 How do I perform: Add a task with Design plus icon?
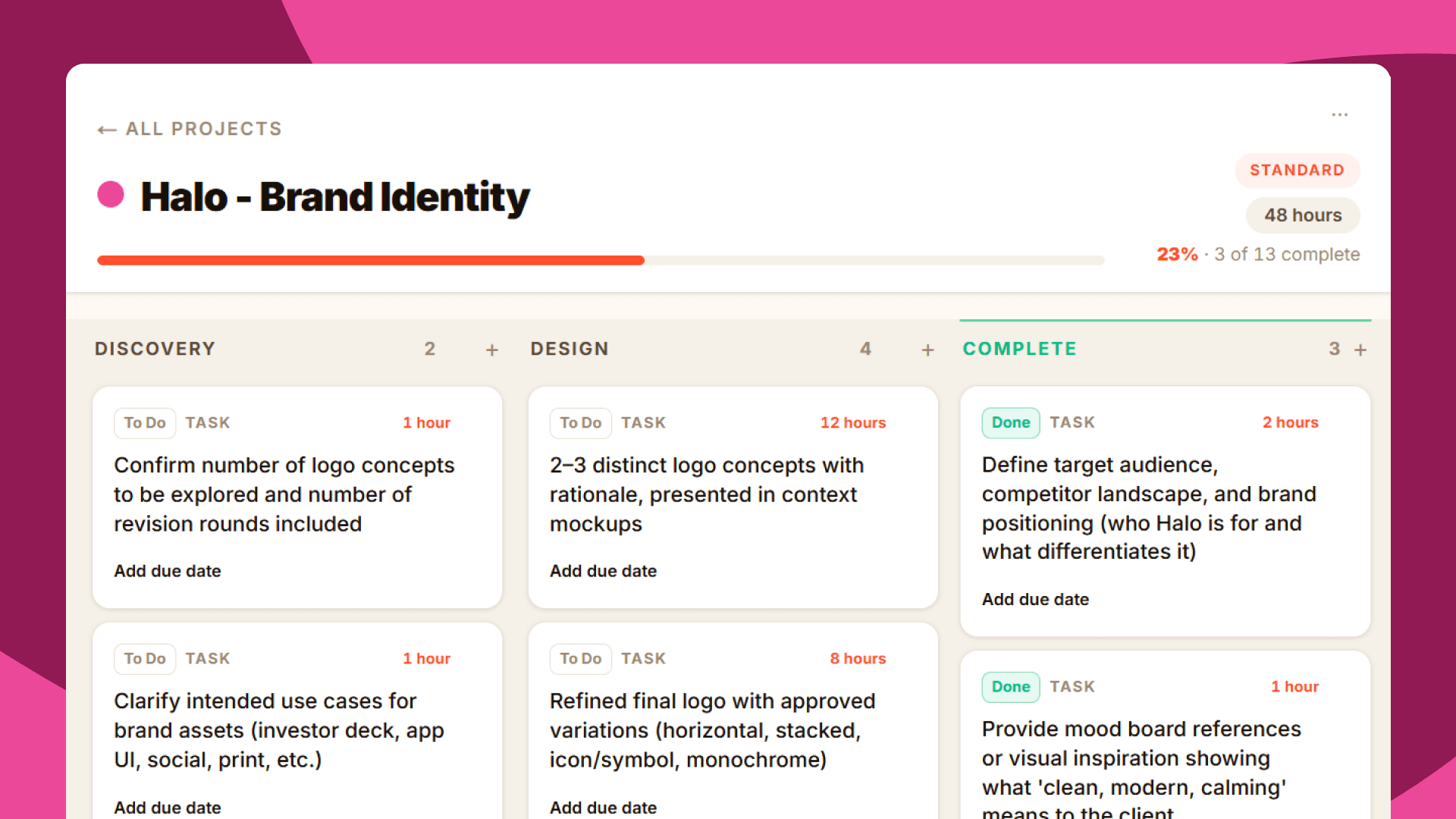pos(927,350)
